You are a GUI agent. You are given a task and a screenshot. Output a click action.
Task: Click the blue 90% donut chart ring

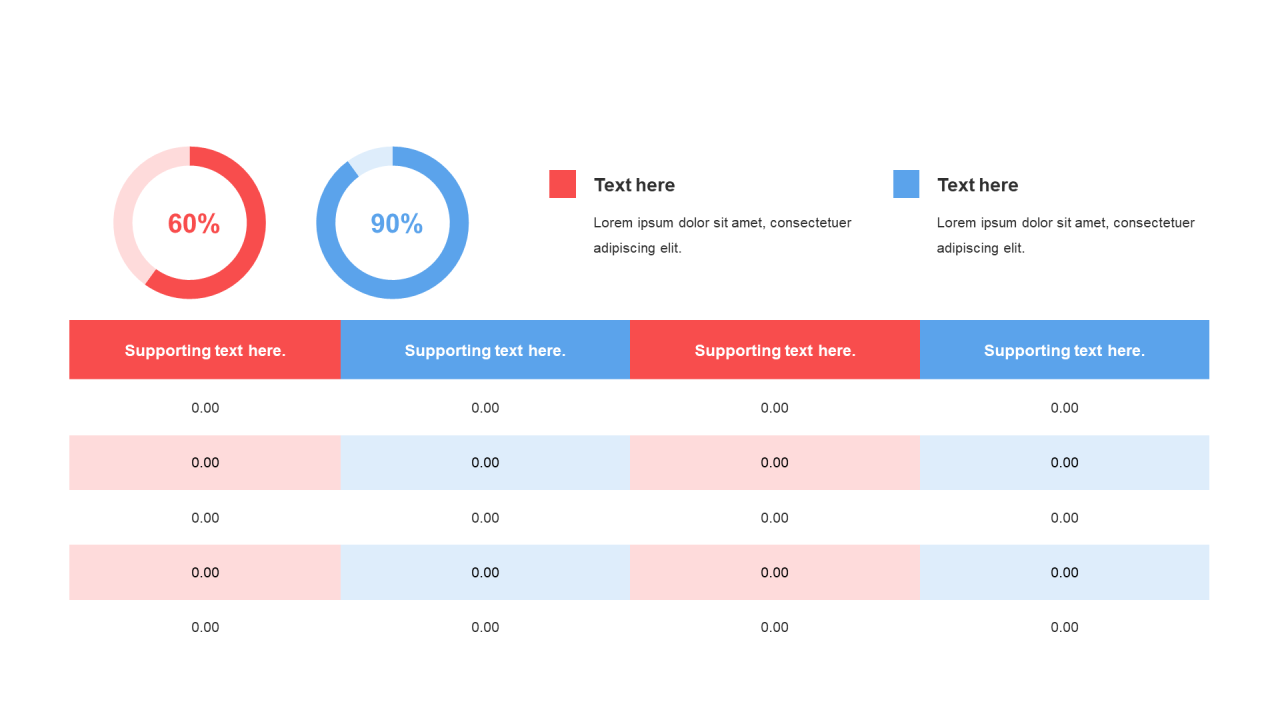[458, 222]
